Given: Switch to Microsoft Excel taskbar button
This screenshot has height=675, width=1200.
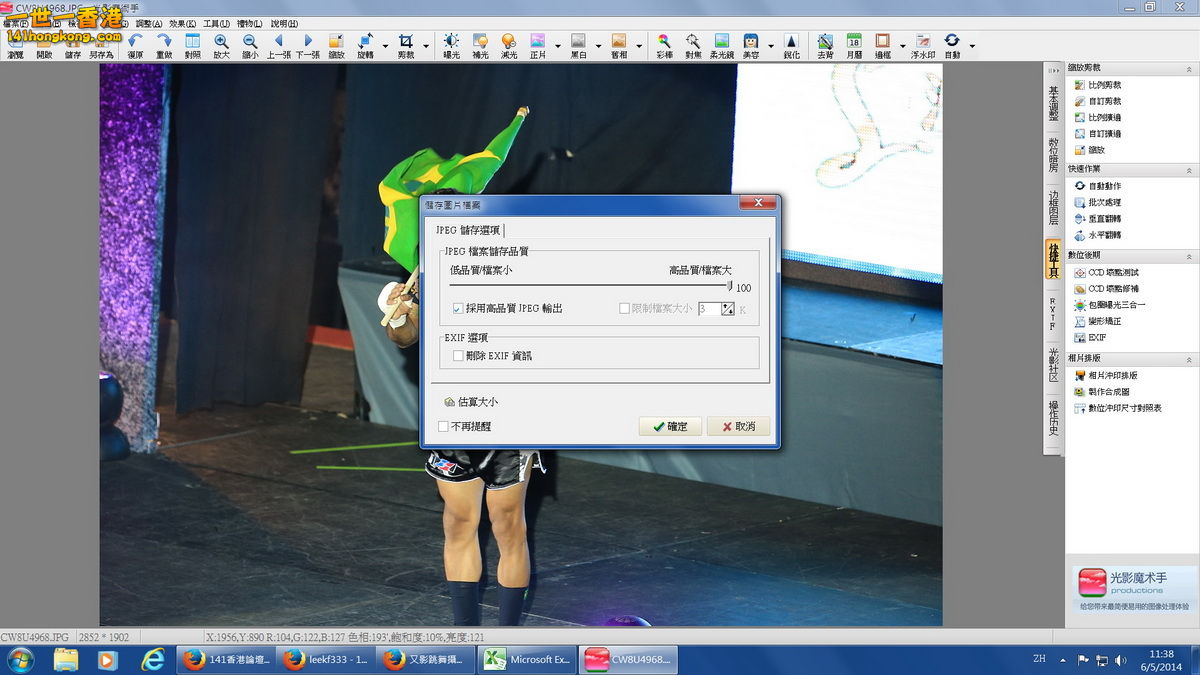Looking at the screenshot, I should [526, 659].
